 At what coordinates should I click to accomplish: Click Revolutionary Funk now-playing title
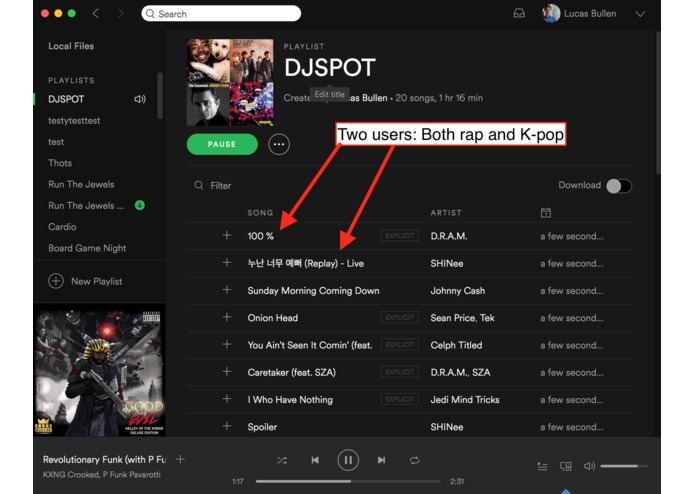tap(104, 459)
